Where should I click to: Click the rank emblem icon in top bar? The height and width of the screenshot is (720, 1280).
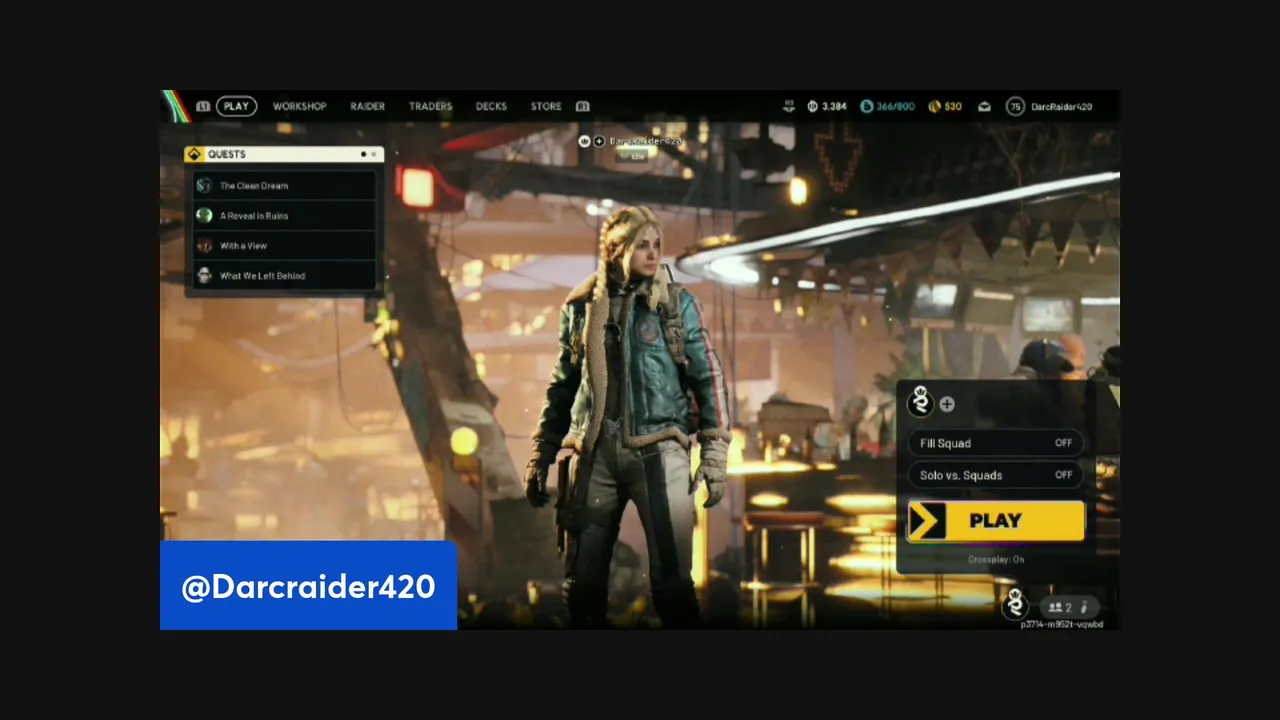(790, 106)
